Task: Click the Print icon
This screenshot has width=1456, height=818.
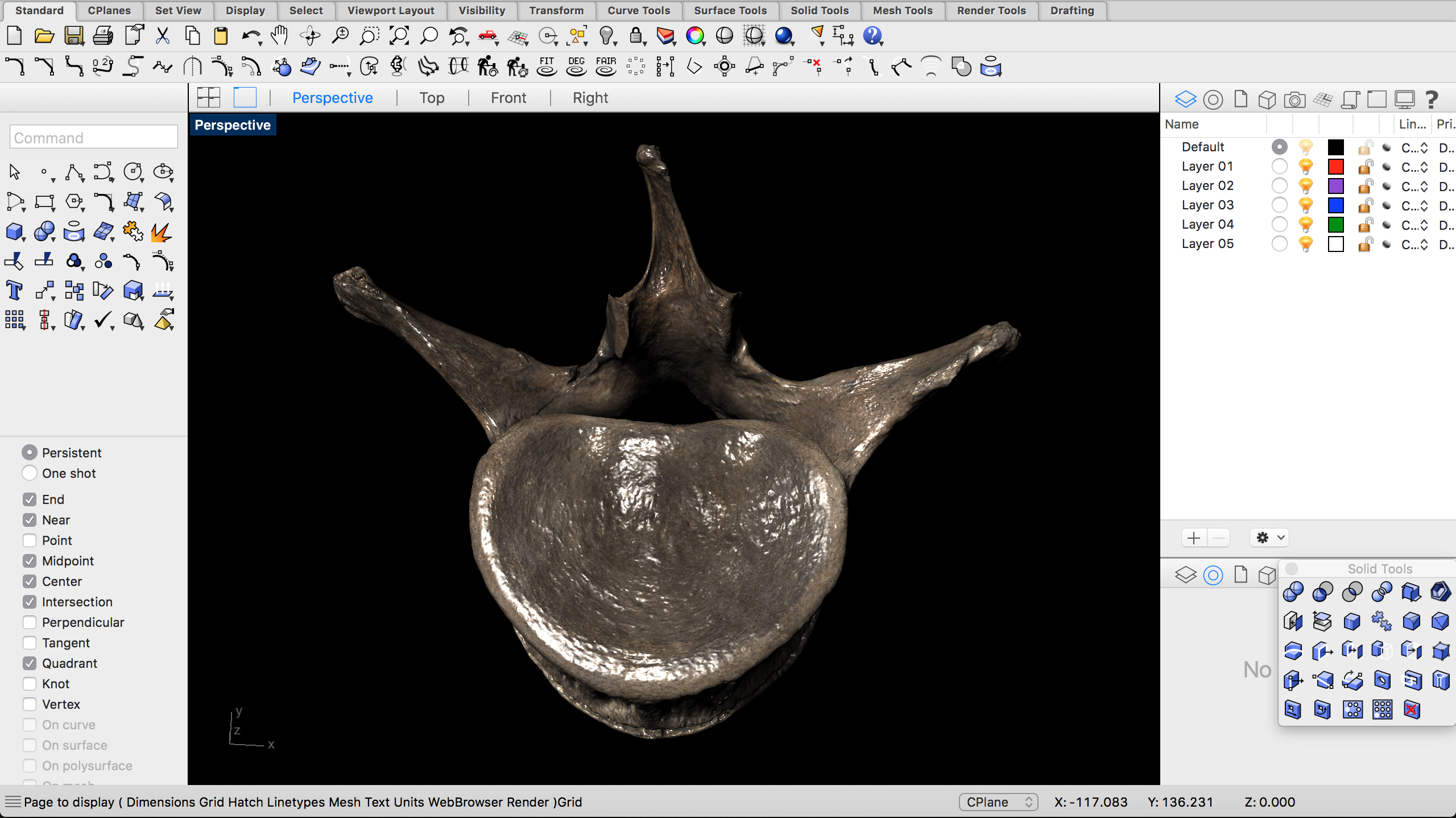Action: (103, 36)
